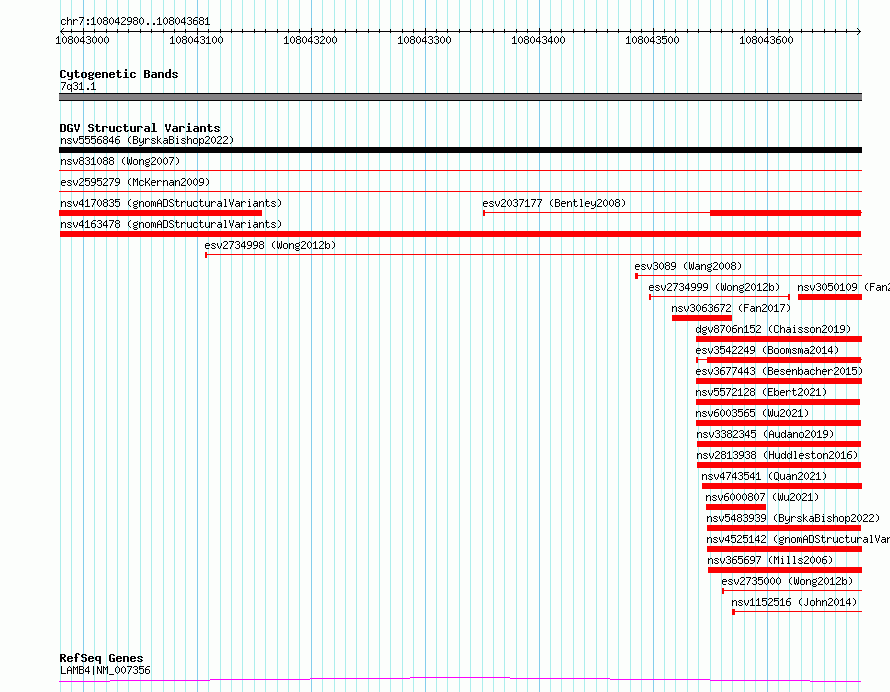Click nsv3050109 variant label
The width and height of the screenshot is (890, 692).
[x=843, y=287]
